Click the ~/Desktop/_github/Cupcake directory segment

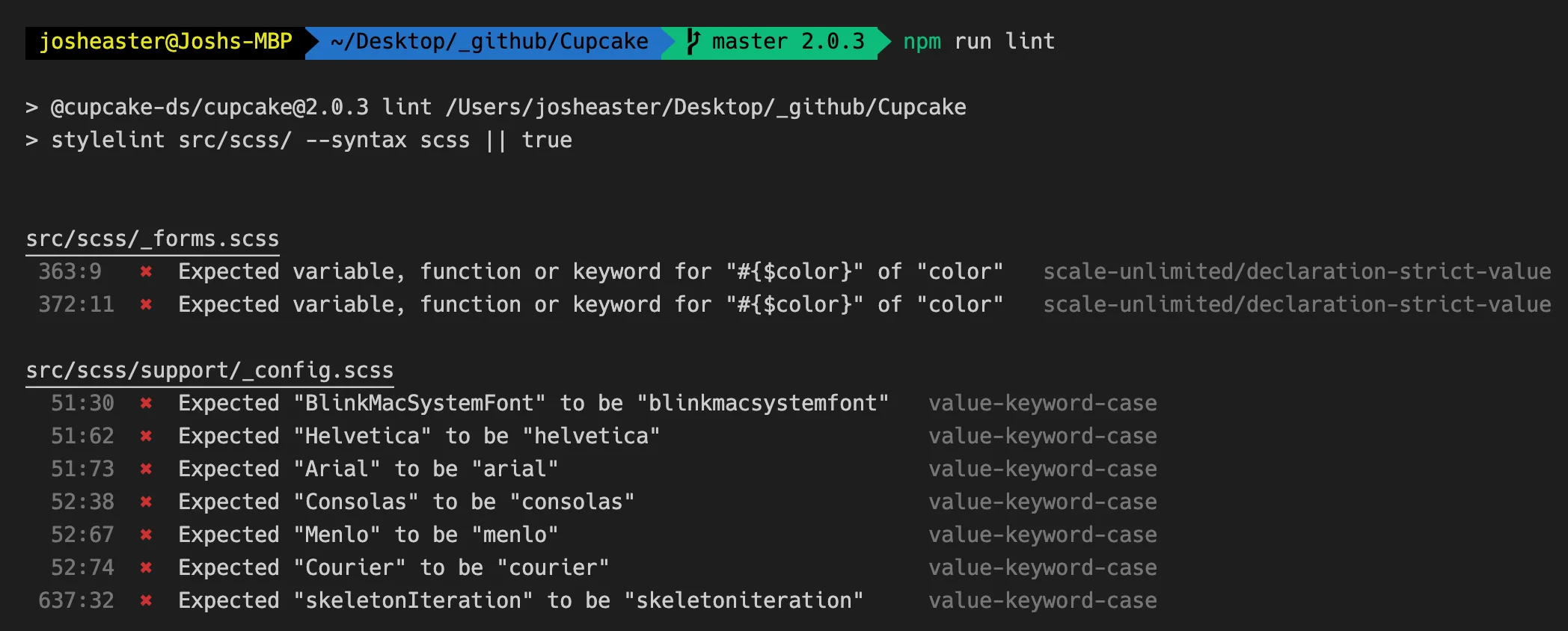489,42
